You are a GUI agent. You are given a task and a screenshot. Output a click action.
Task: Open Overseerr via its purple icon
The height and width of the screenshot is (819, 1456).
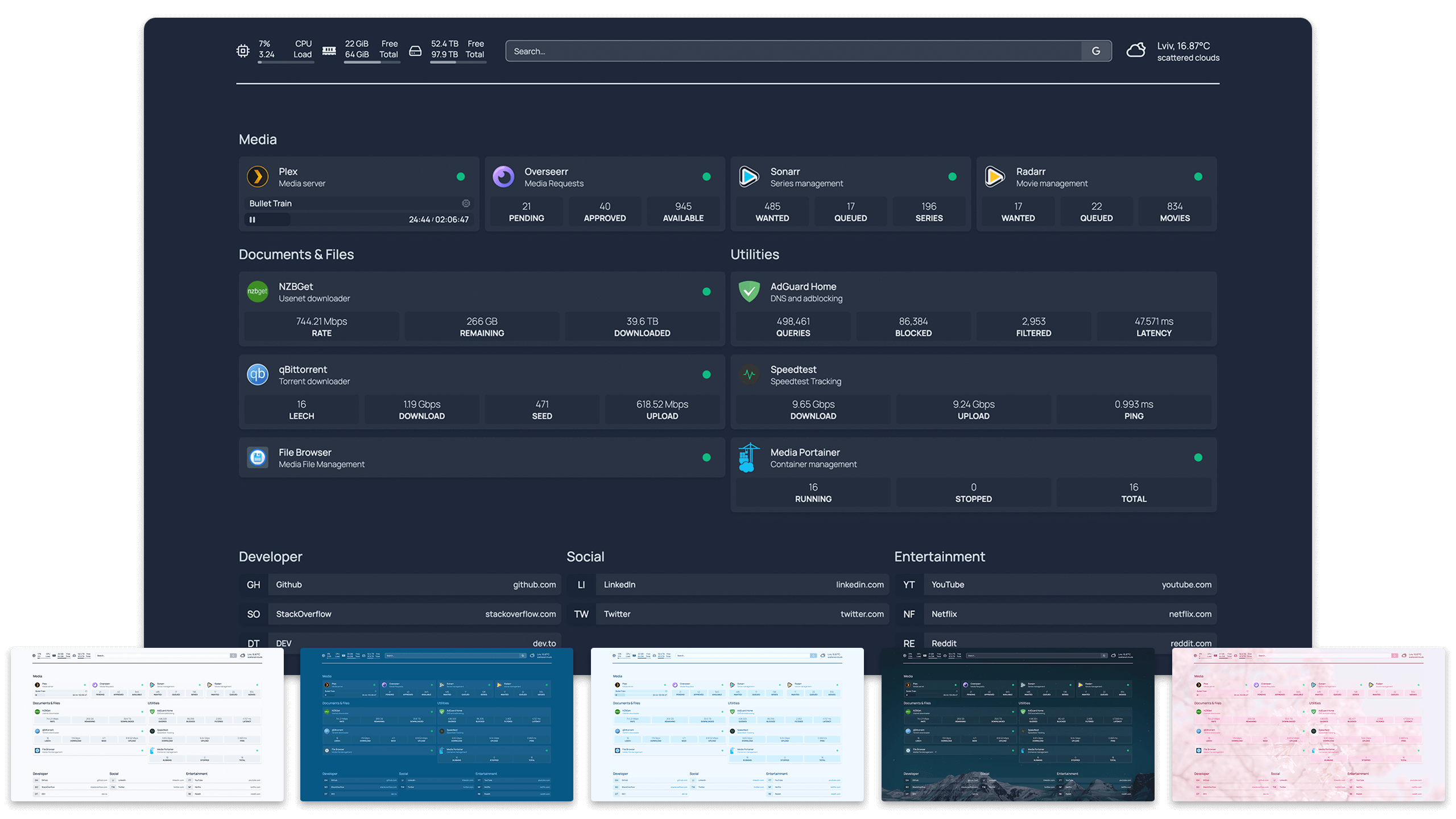pos(503,177)
